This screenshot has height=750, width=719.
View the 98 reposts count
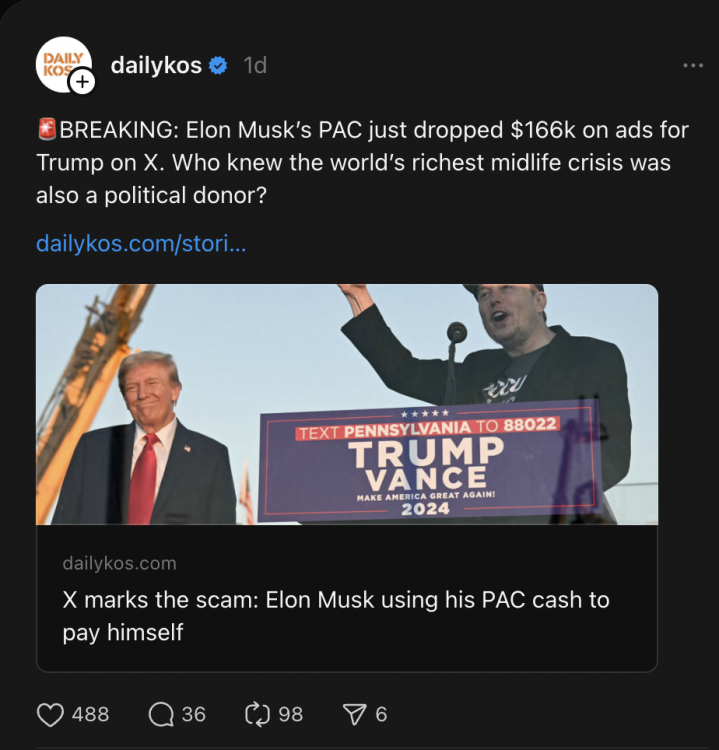point(290,714)
